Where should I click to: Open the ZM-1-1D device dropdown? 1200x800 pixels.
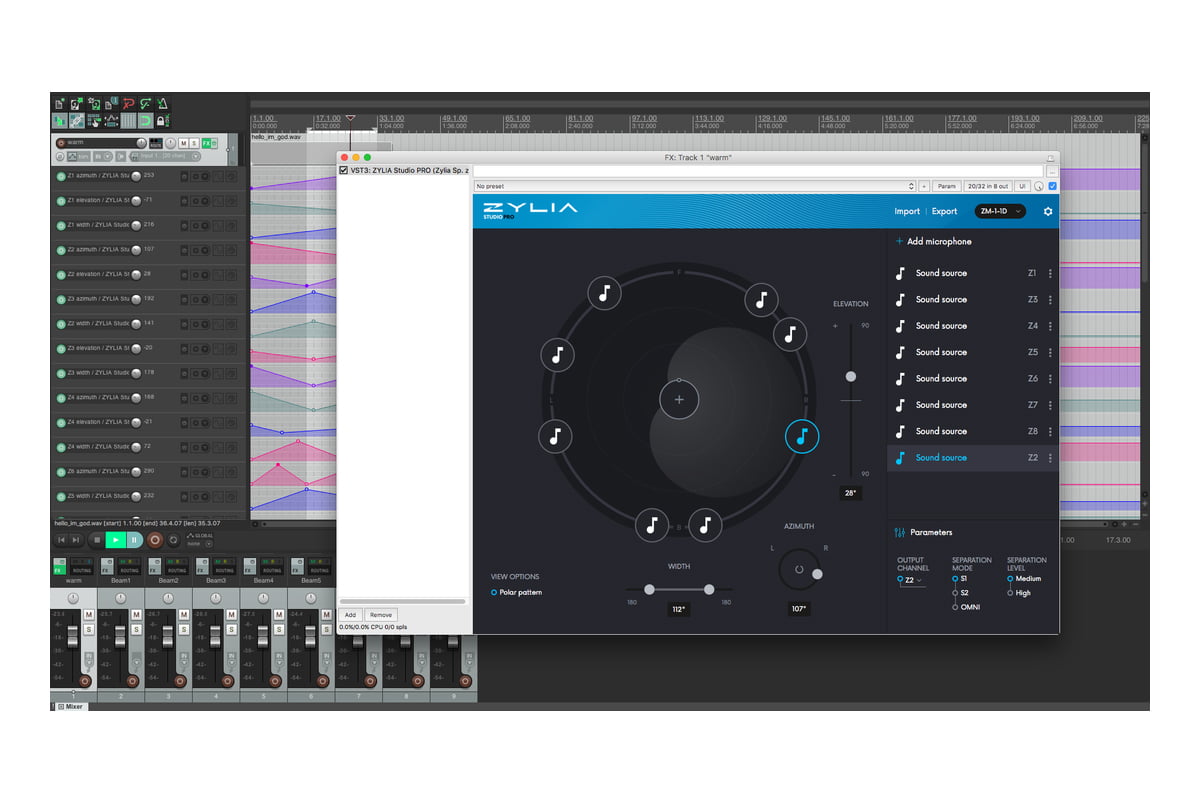click(x=1001, y=211)
